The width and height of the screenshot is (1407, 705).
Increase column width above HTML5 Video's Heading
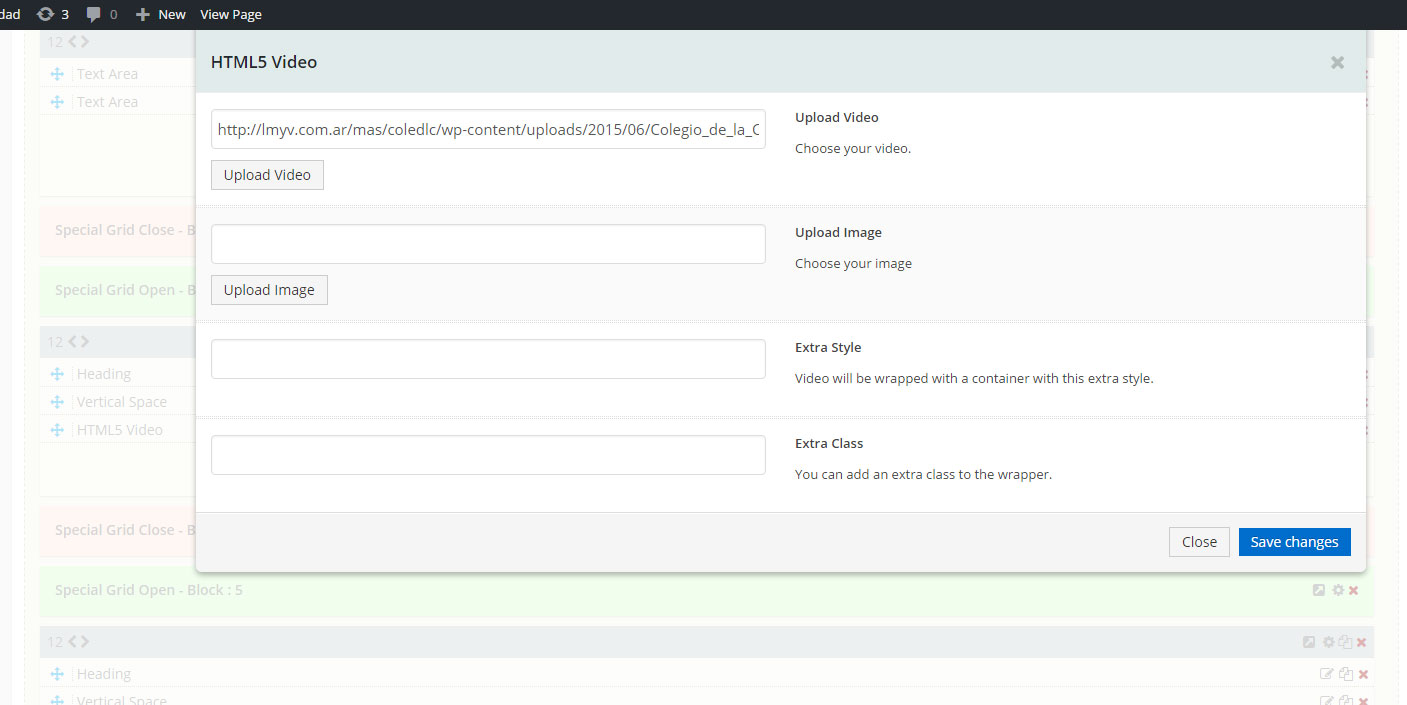click(85, 342)
